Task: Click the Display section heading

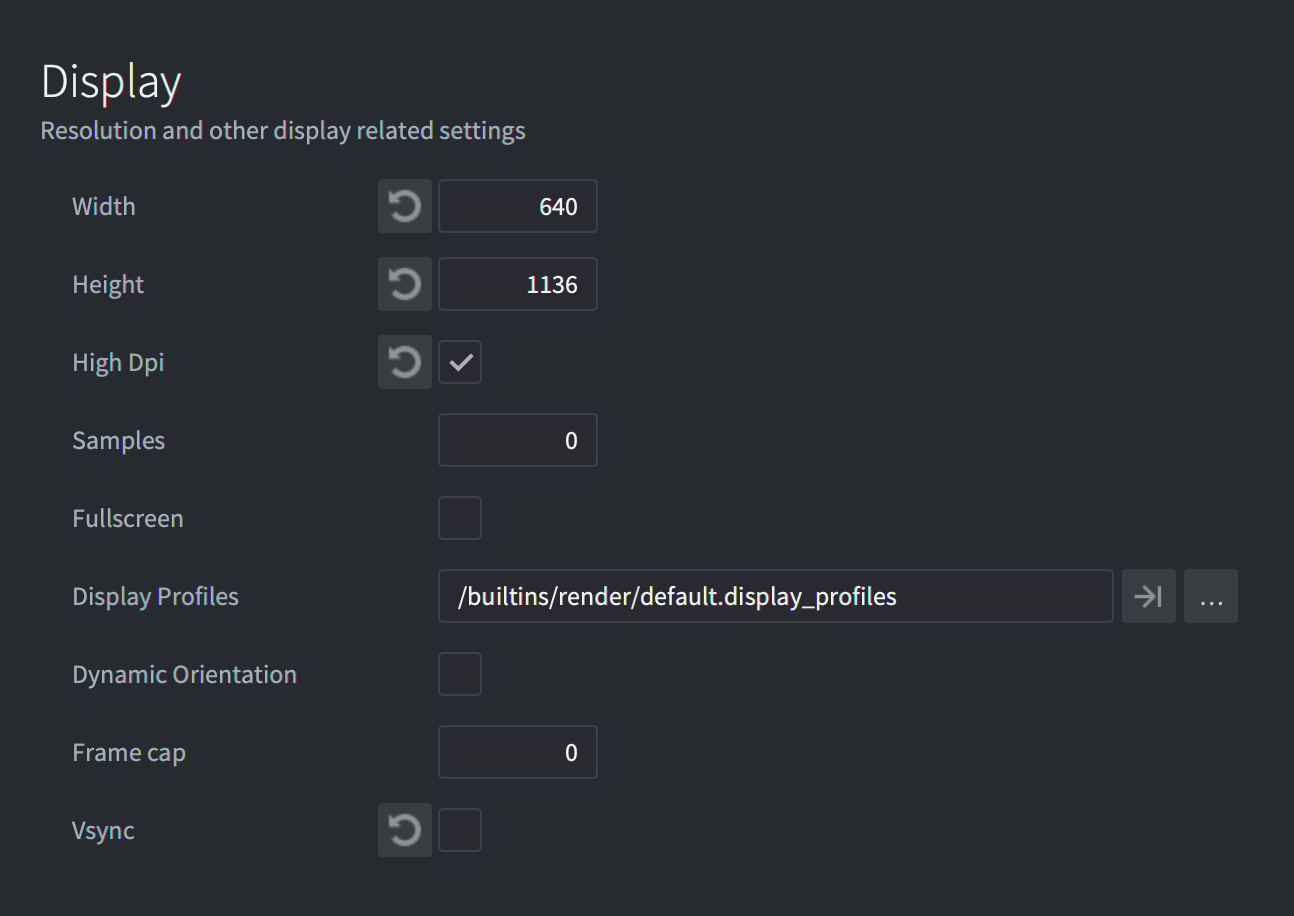Action: 111,82
